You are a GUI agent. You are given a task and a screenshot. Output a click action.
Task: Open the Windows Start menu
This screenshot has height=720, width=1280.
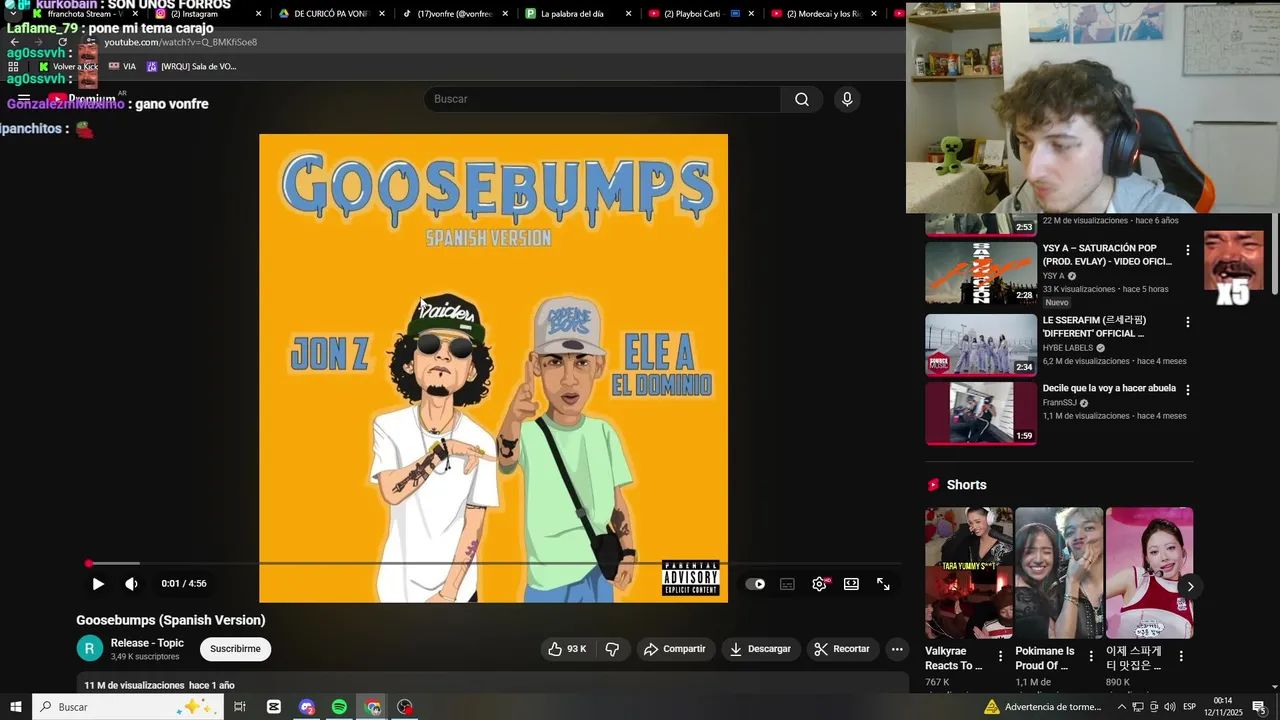pos(16,707)
